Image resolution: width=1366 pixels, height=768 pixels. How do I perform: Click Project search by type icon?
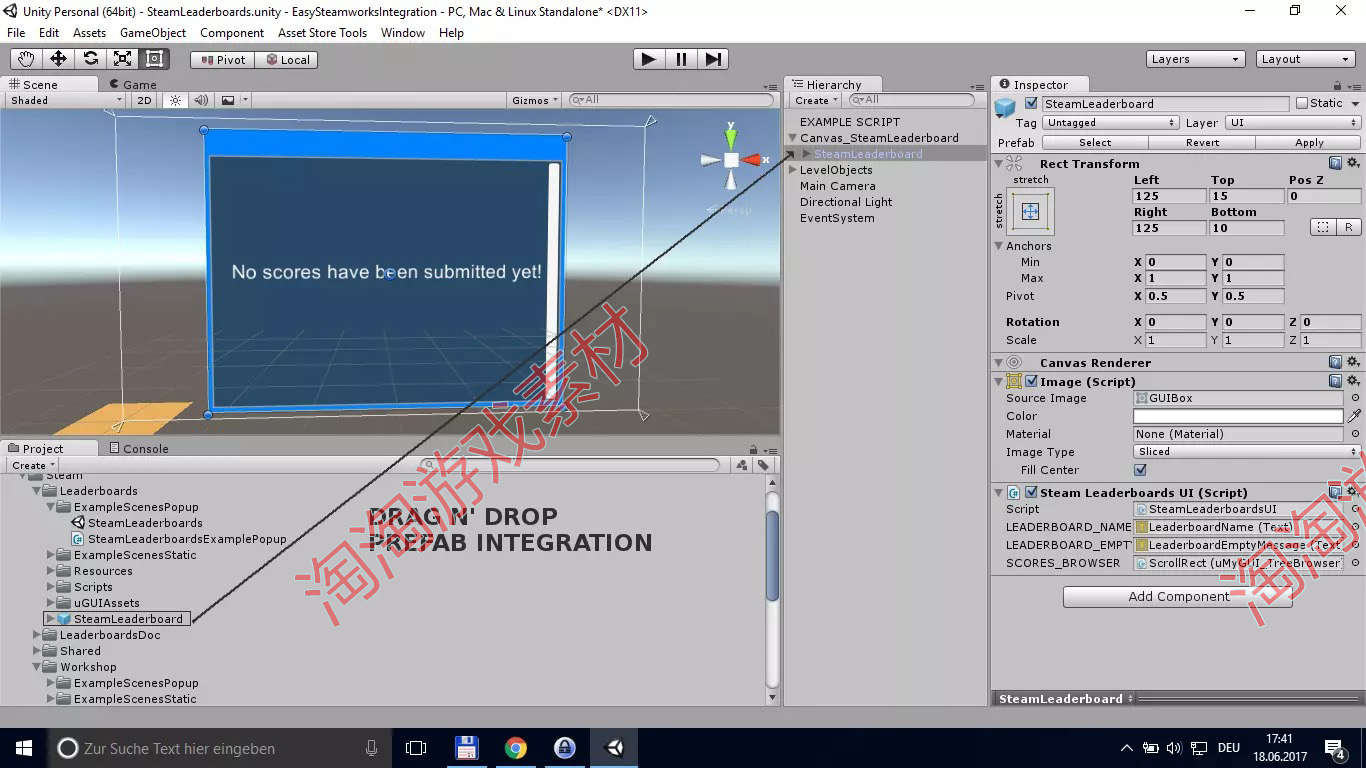(x=742, y=465)
